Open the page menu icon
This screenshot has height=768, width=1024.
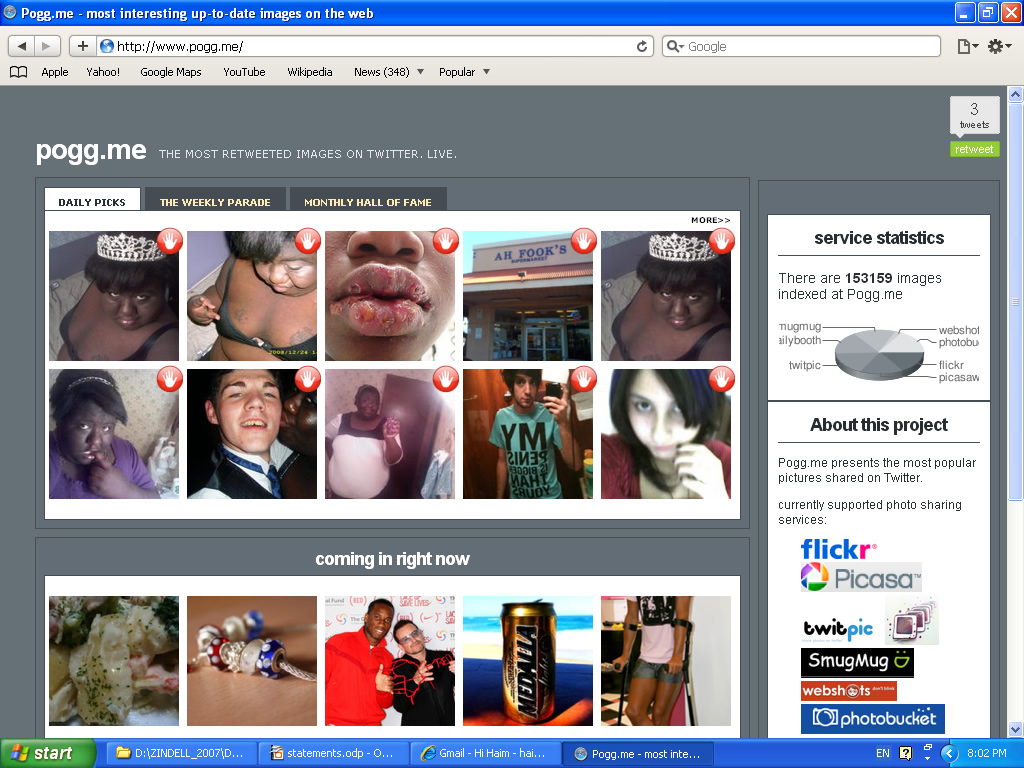pyautogui.click(x=967, y=46)
